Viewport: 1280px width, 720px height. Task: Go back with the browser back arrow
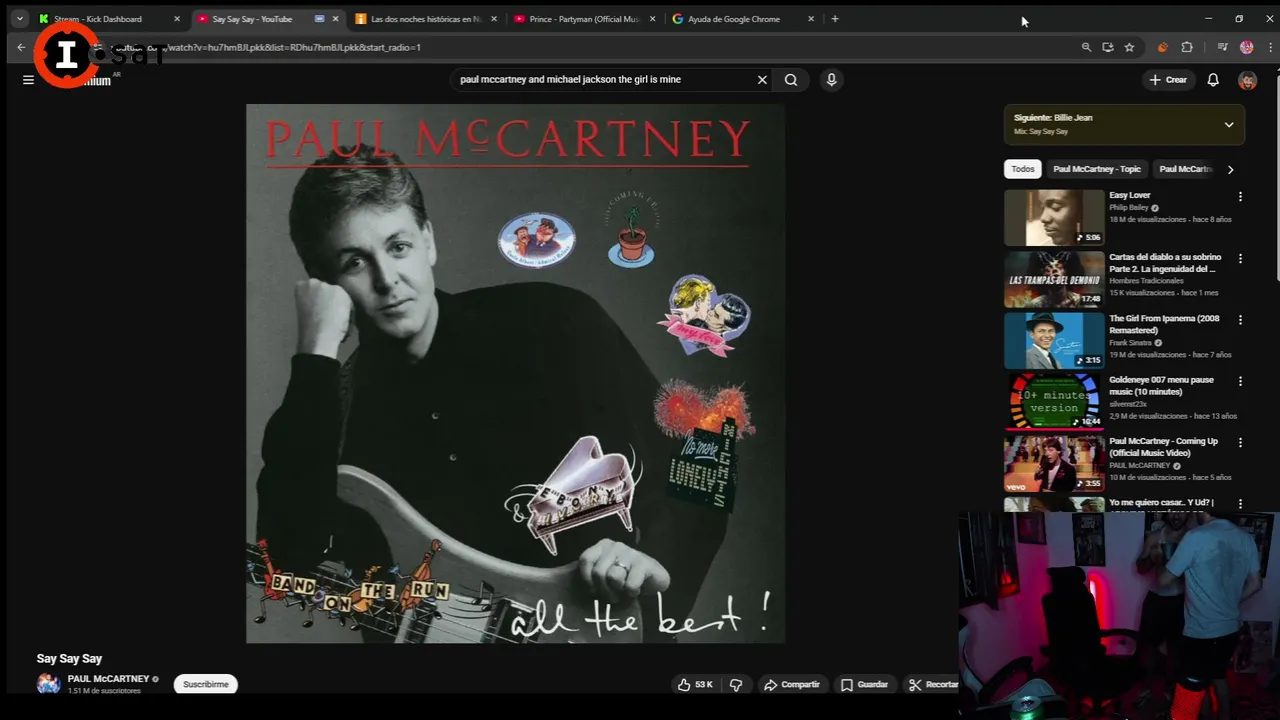point(21,47)
